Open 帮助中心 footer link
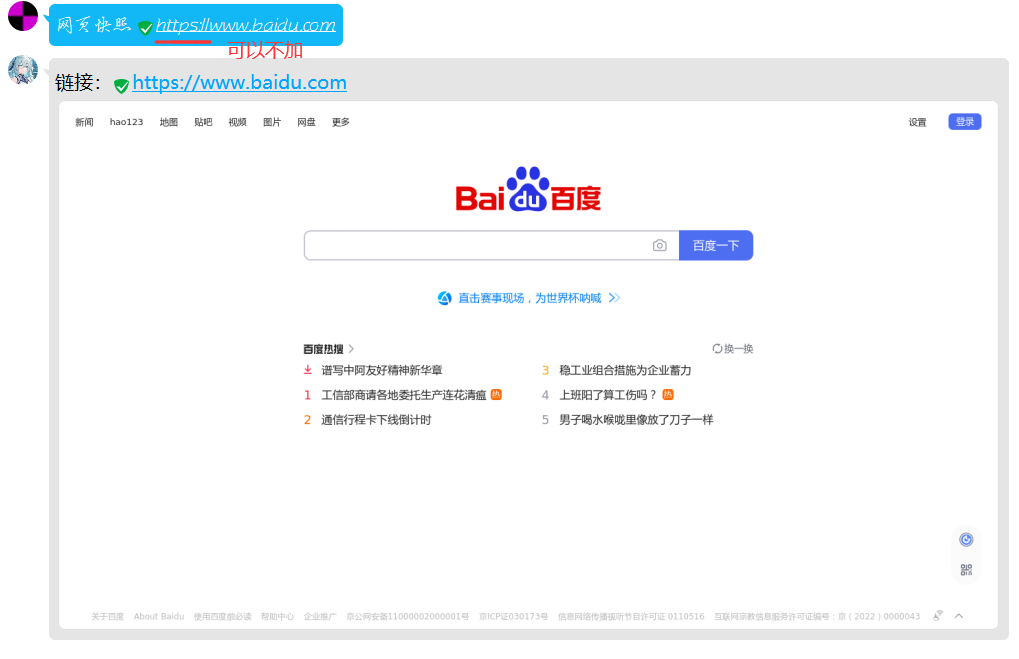 (x=277, y=616)
